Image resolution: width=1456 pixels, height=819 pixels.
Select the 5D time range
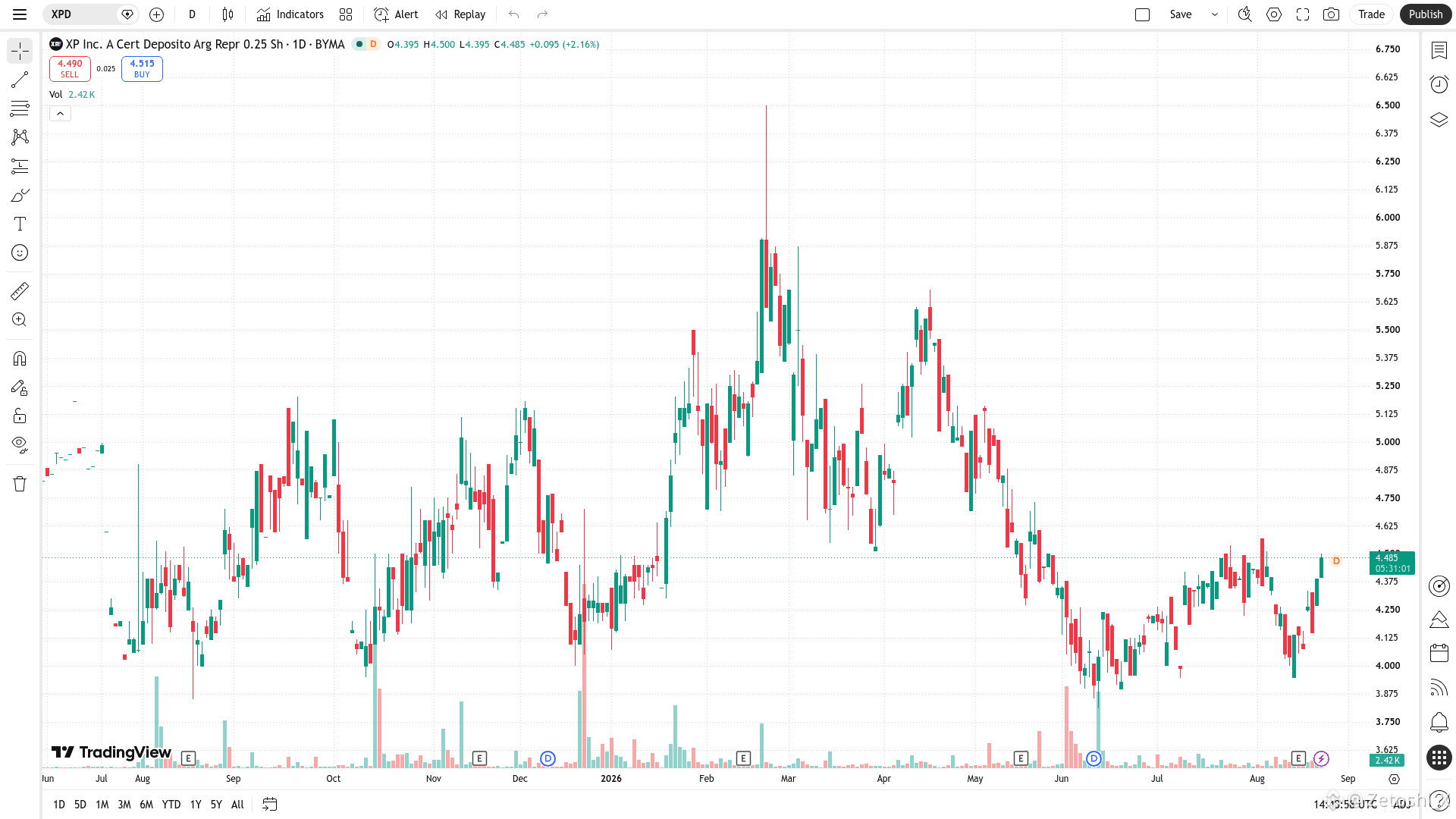click(80, 805)
